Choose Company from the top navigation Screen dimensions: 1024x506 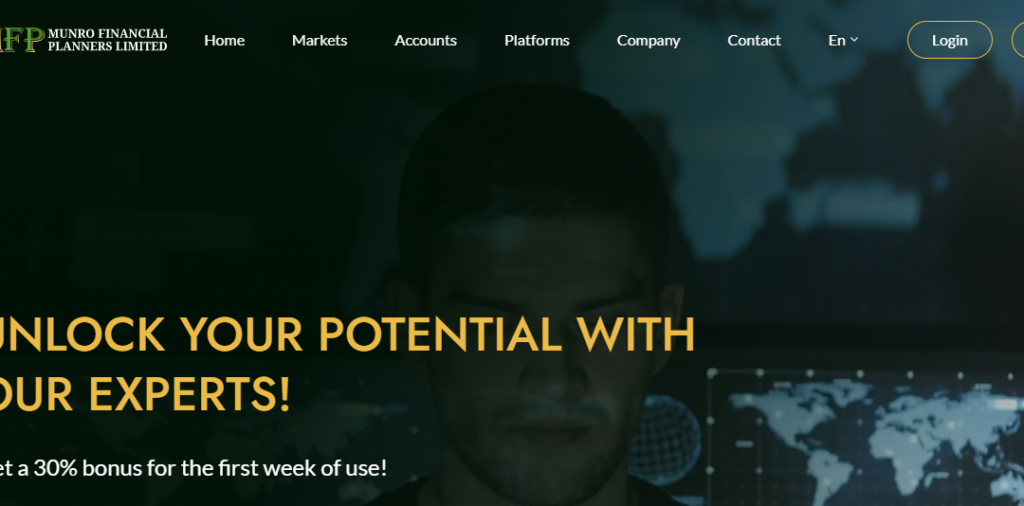coord(648,40)
